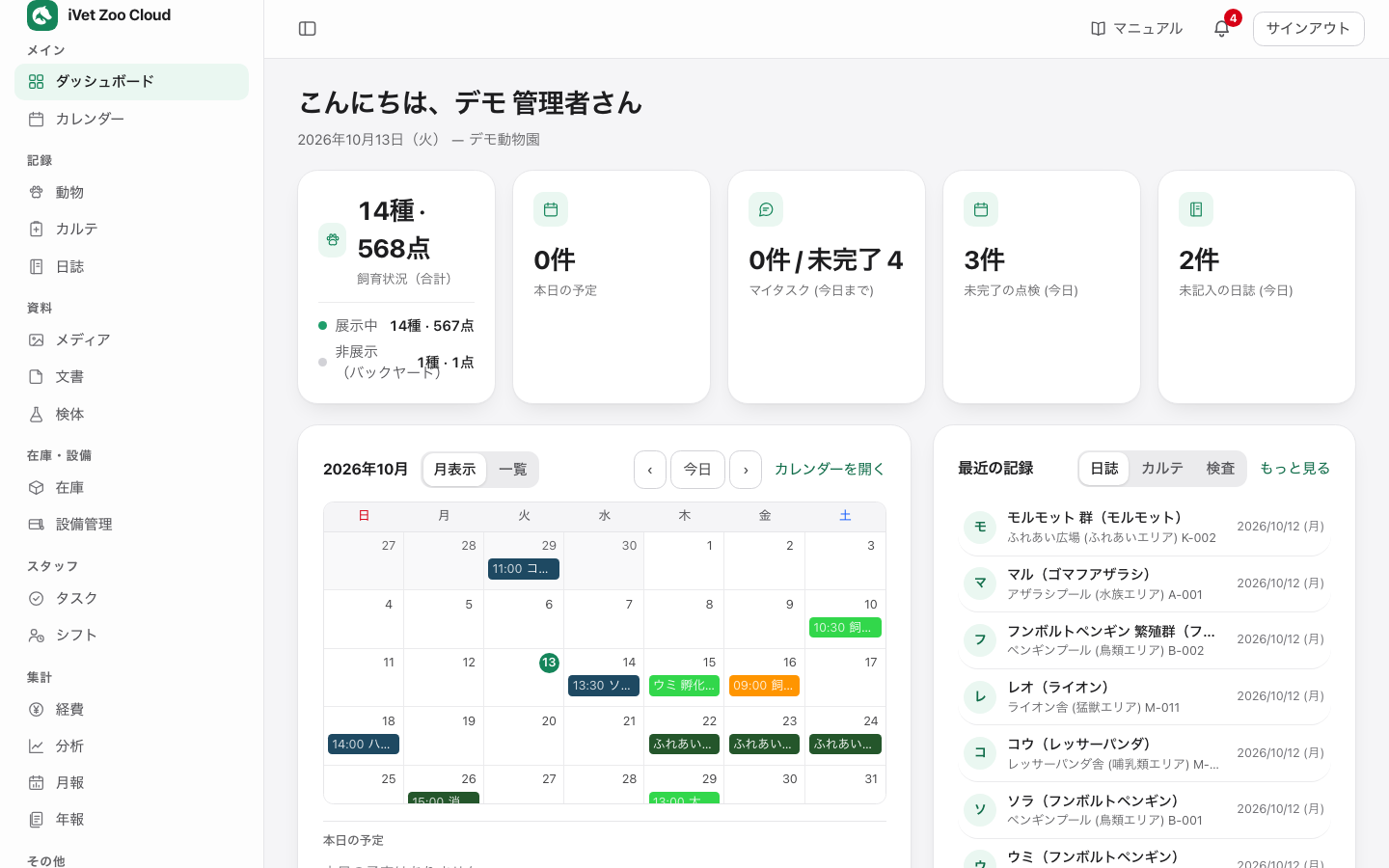This screenshot has height=868, width=1389.
Task: Click chat icon on マイタスク card
Action: (x=766, y=209)
